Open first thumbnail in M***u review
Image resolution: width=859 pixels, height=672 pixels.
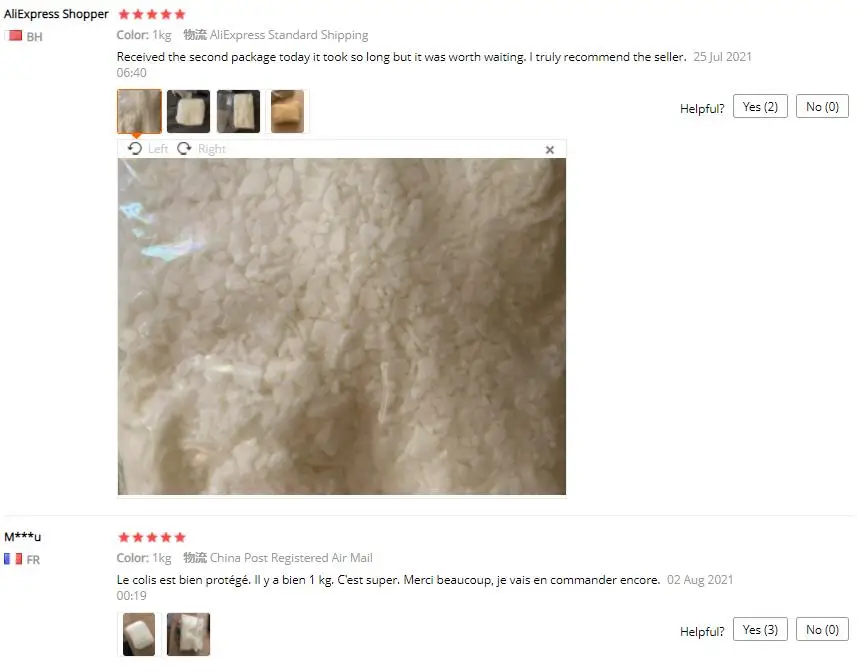pos(139,634)
